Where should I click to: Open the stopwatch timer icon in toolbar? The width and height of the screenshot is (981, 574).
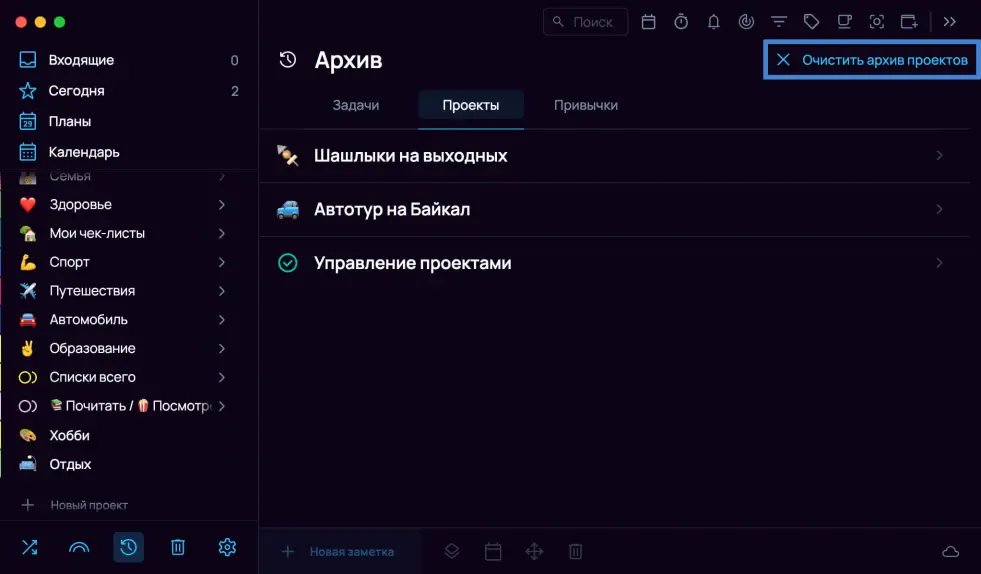coord(681,22)
